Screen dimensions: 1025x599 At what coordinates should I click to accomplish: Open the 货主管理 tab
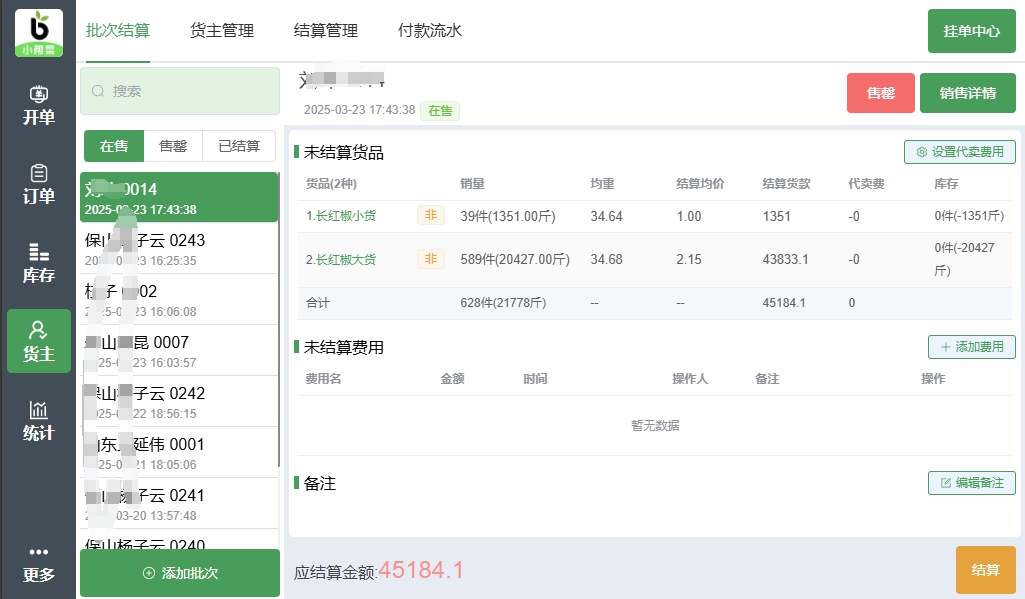click(x=221, y=31)
